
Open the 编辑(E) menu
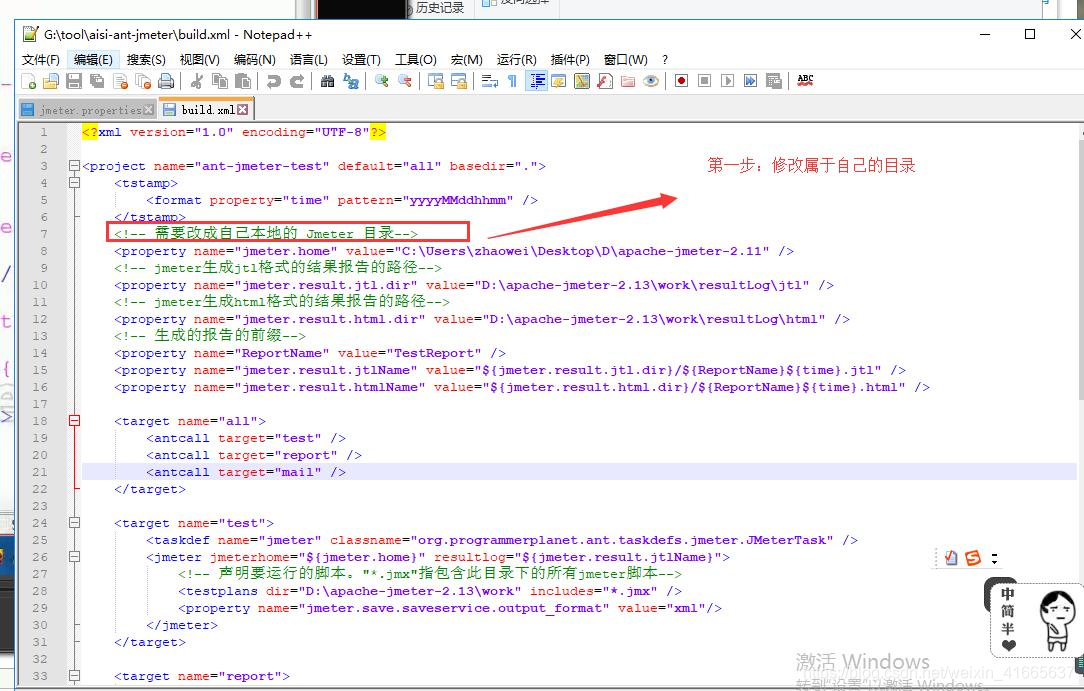pyautogui.click(x=93, y=59)
